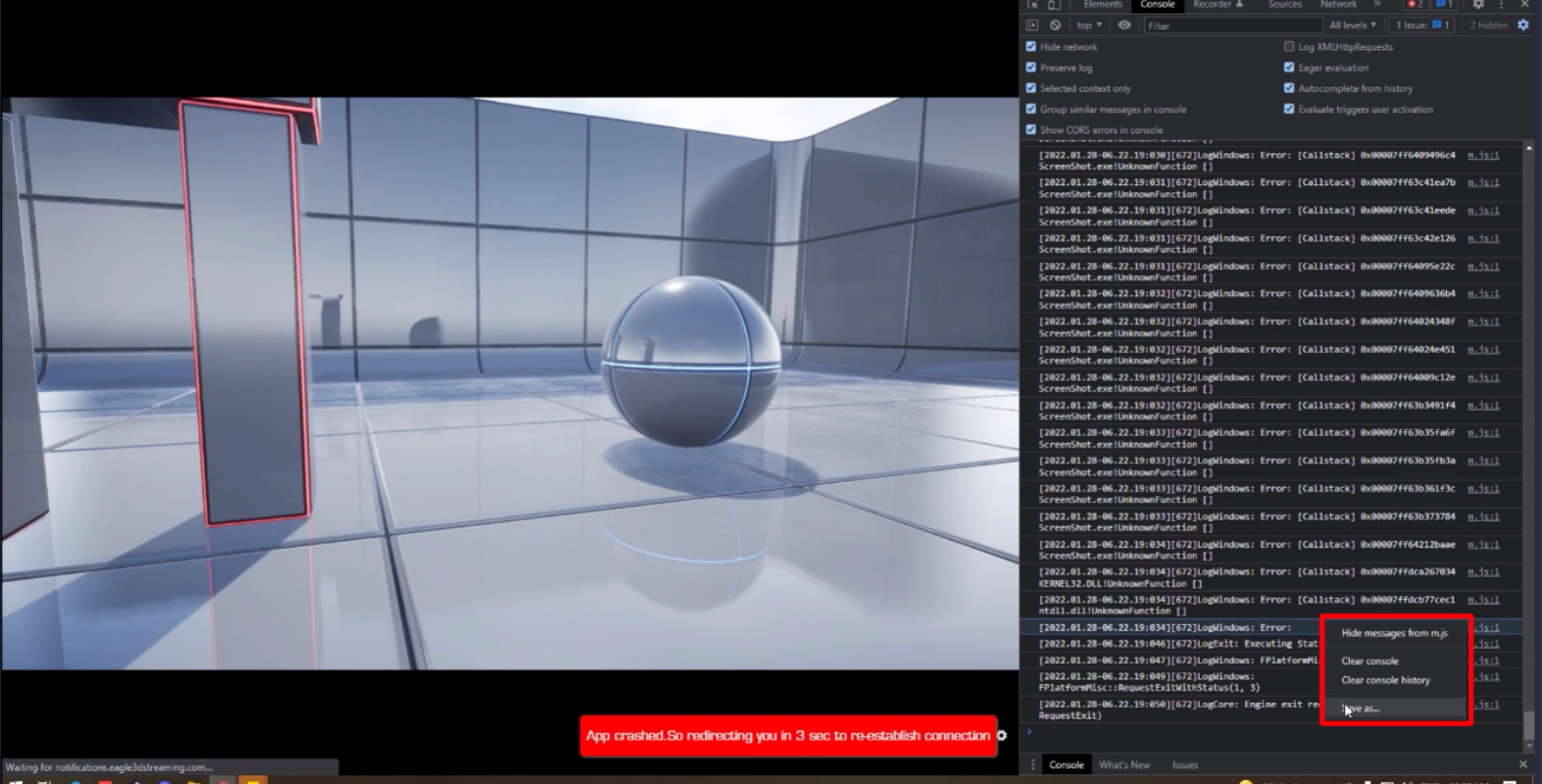Toggle the device toolbar icon

tap(1054, 5)
